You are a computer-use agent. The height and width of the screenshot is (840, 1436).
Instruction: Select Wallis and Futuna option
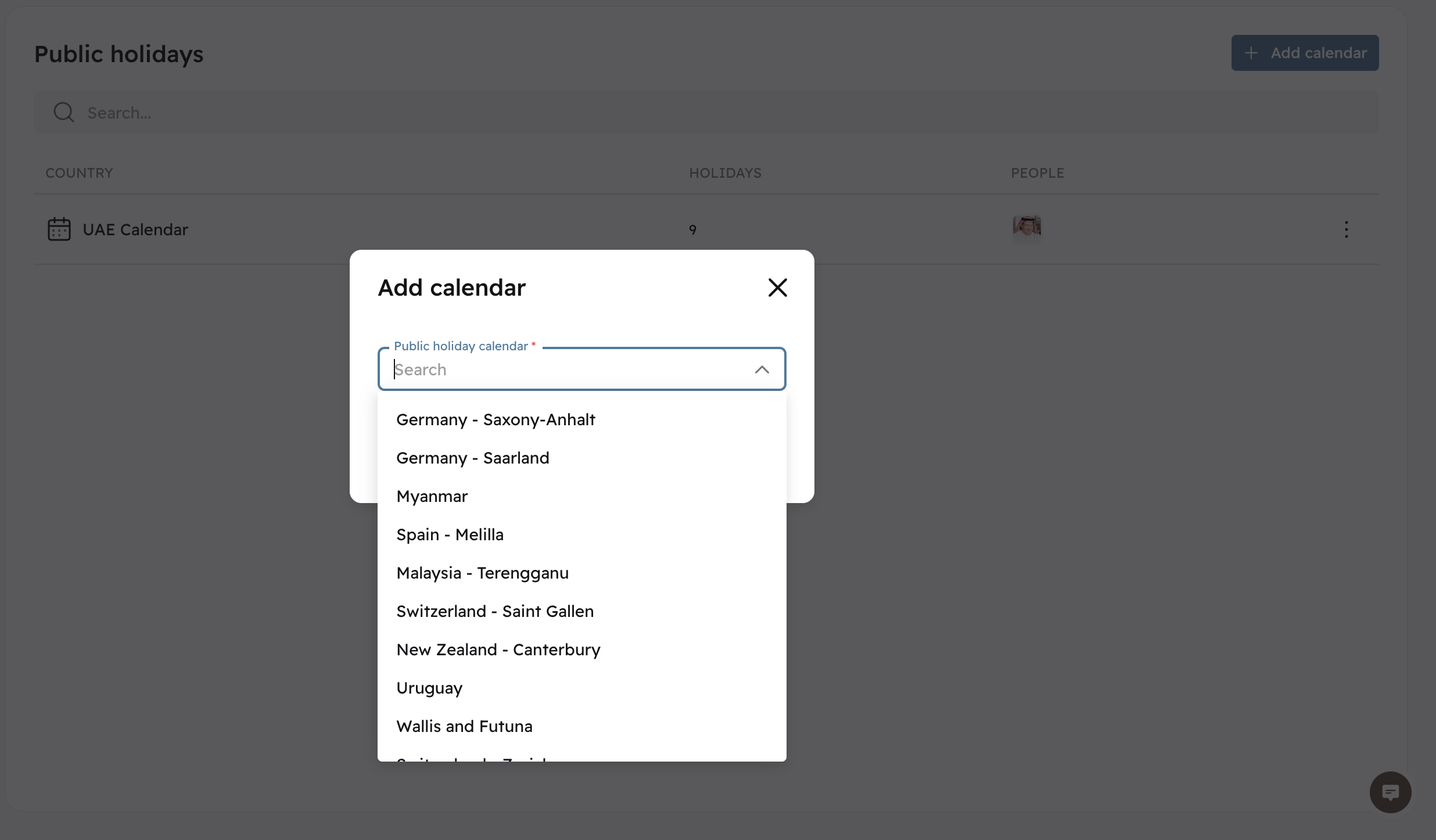coord(464,726)
